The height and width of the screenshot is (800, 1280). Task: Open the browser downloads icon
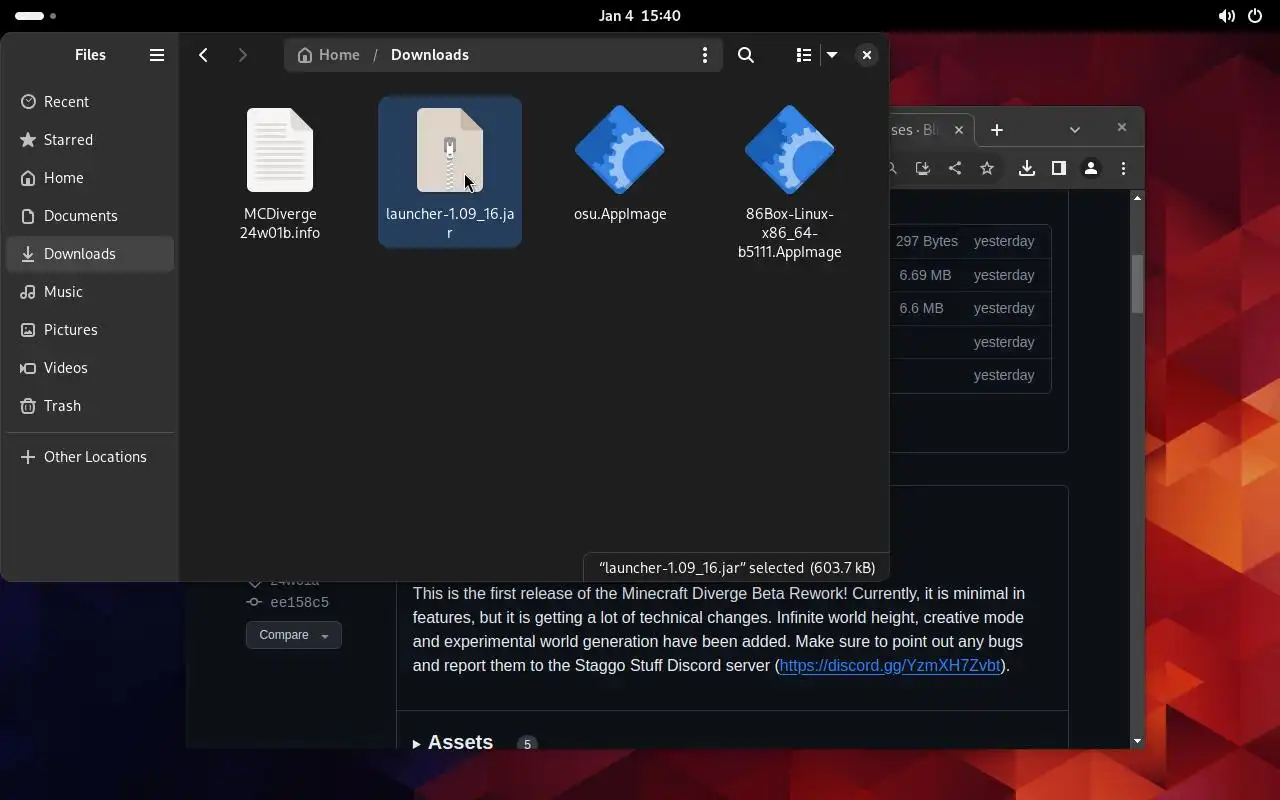1027,169
